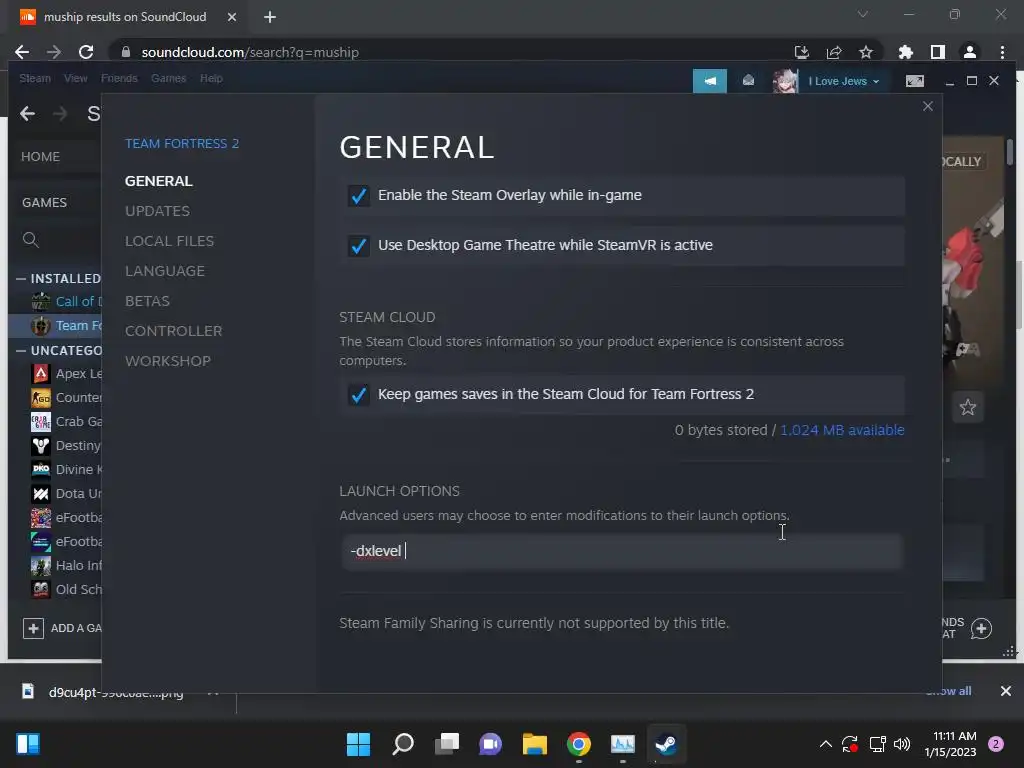Select Dota Underlords in library list

pyautogui.click(x=67, y=493)
